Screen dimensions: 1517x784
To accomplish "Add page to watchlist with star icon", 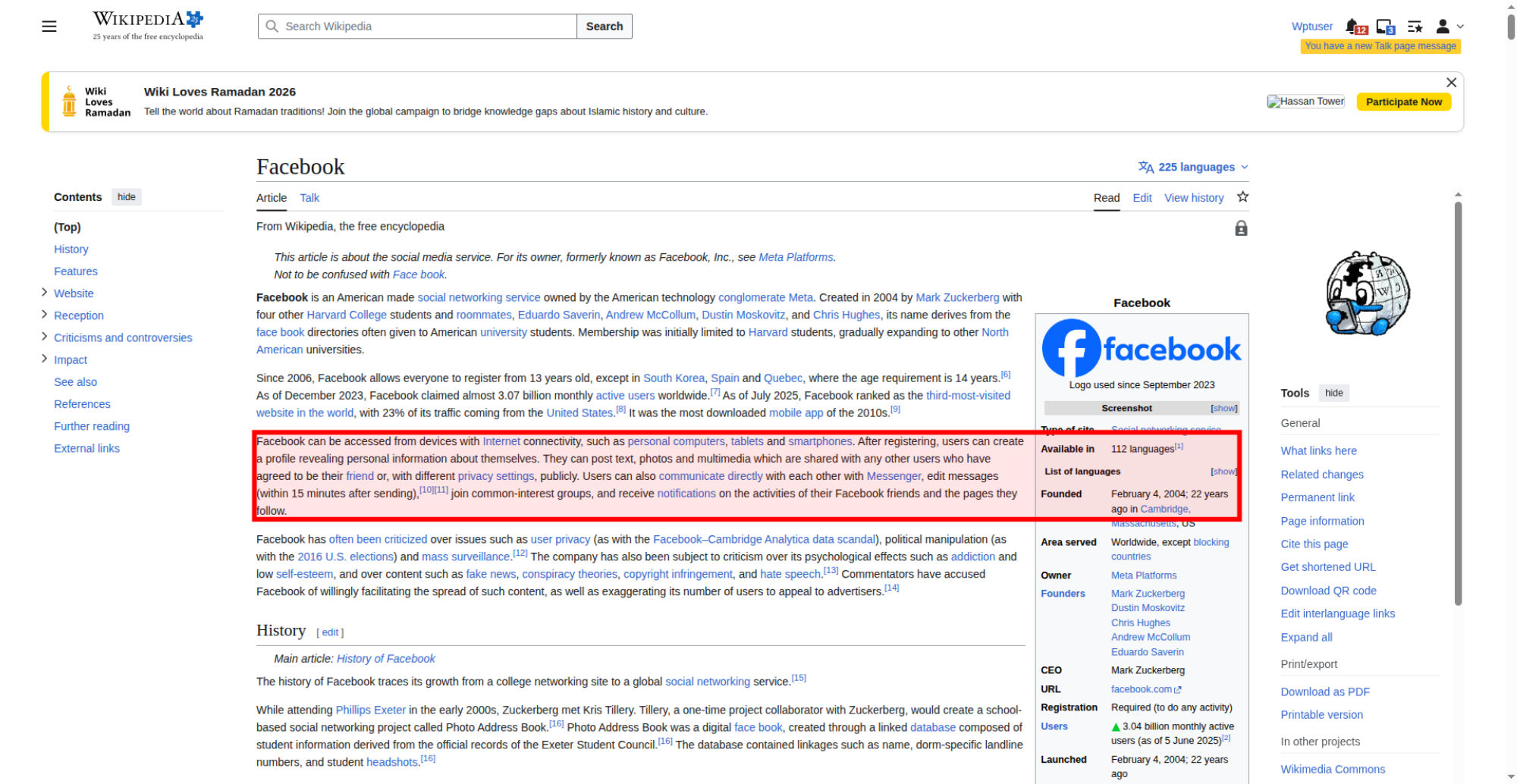I will [1242, 197].
